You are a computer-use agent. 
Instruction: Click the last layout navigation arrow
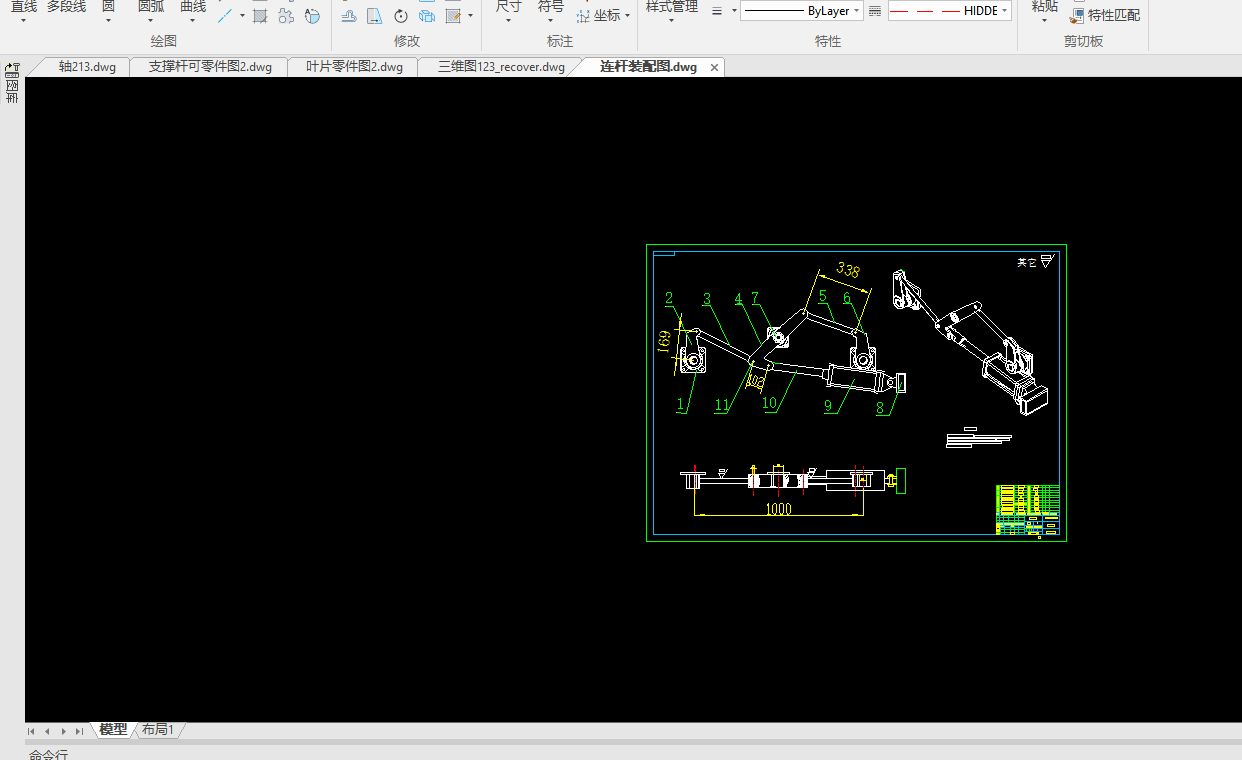click(x=79, y=731)
